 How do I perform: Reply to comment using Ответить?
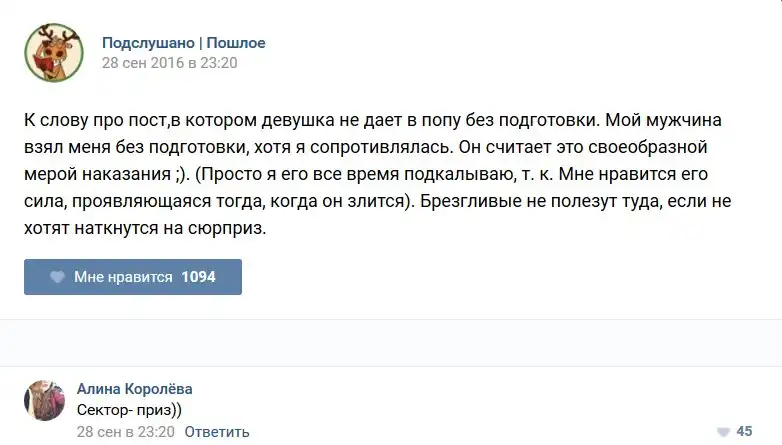click(x=217, y=432)
